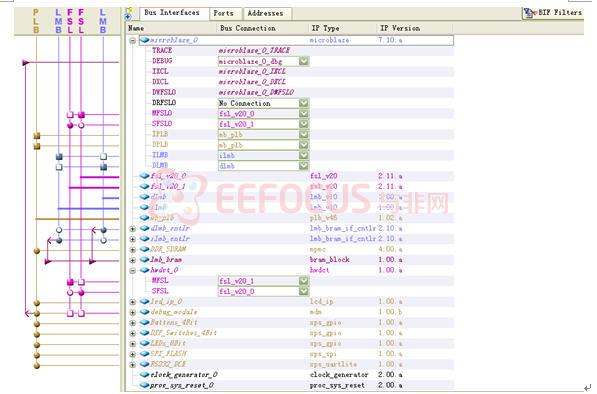597x394 pixels.
Task: Click the BIF Filters funnel icon
Action: pos(530,13)
